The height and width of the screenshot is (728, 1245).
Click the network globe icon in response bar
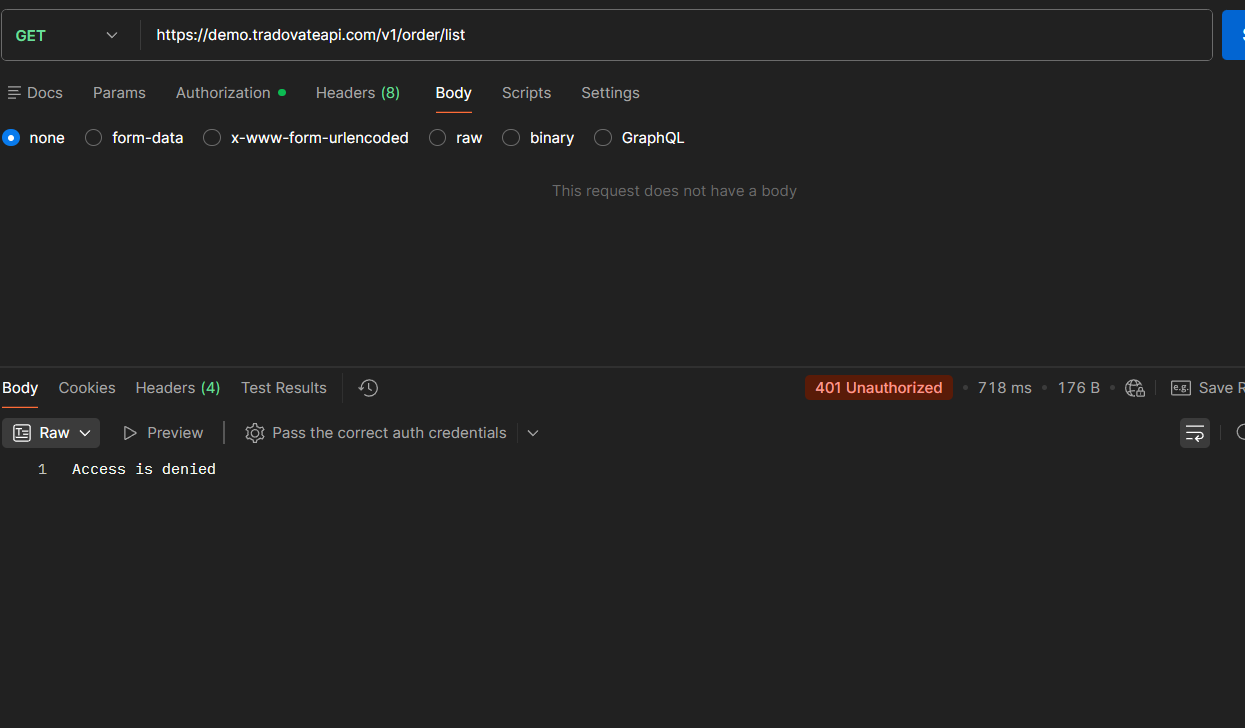tap(1134, 388)
